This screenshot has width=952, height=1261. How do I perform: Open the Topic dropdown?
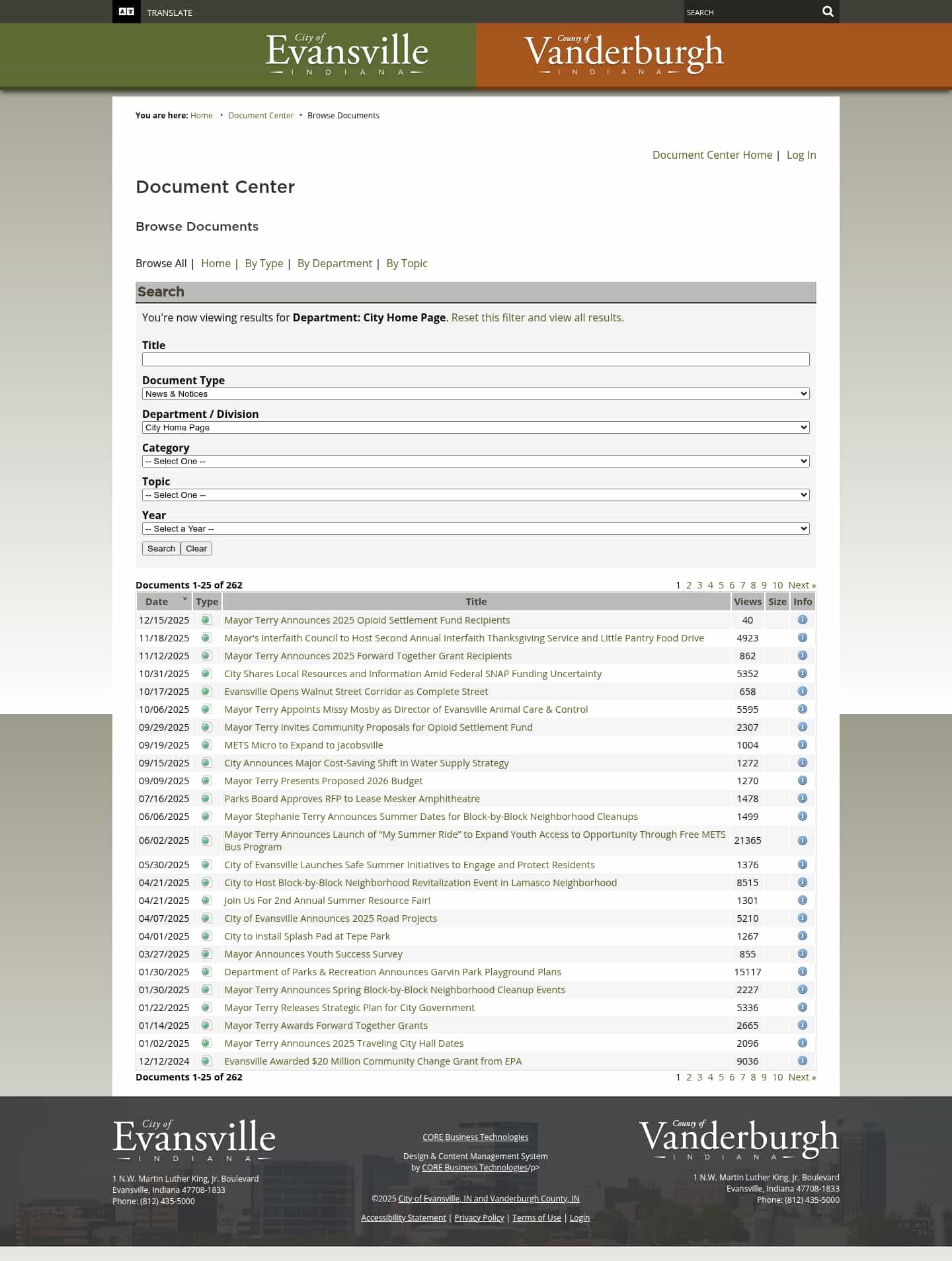pos(476,495)
